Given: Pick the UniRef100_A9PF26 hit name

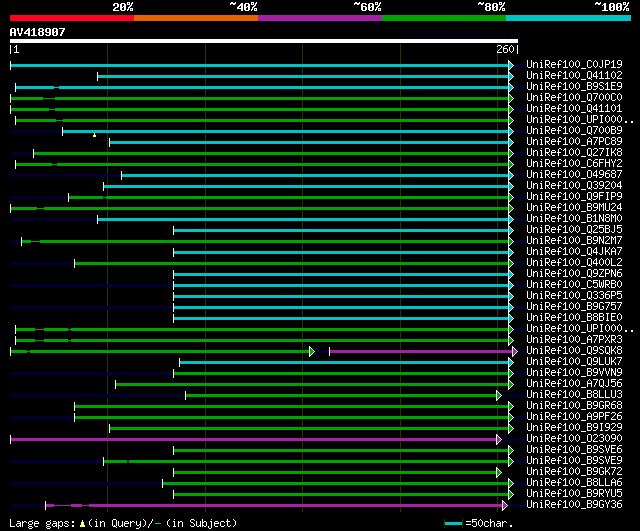Looking at the screenshot, I should (574, 417).
